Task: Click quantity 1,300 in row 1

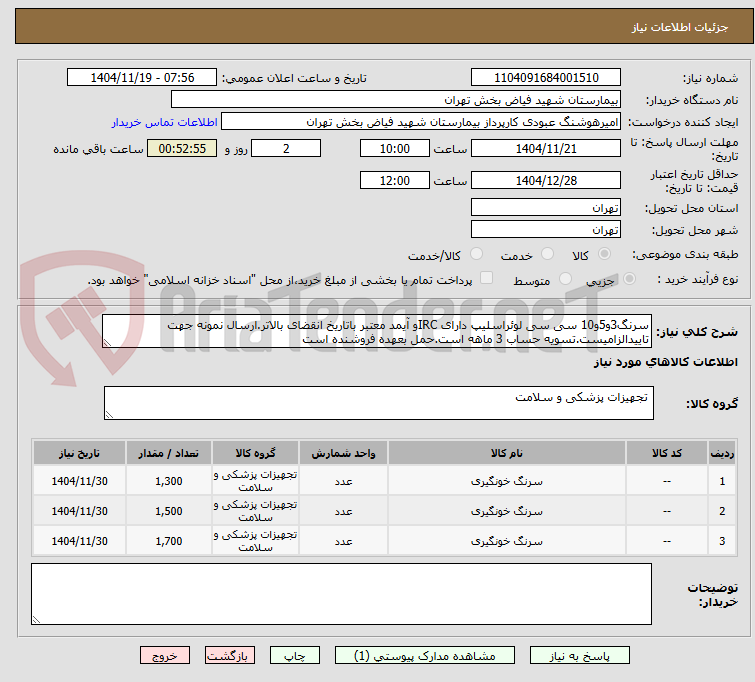Action: [169, 481]
